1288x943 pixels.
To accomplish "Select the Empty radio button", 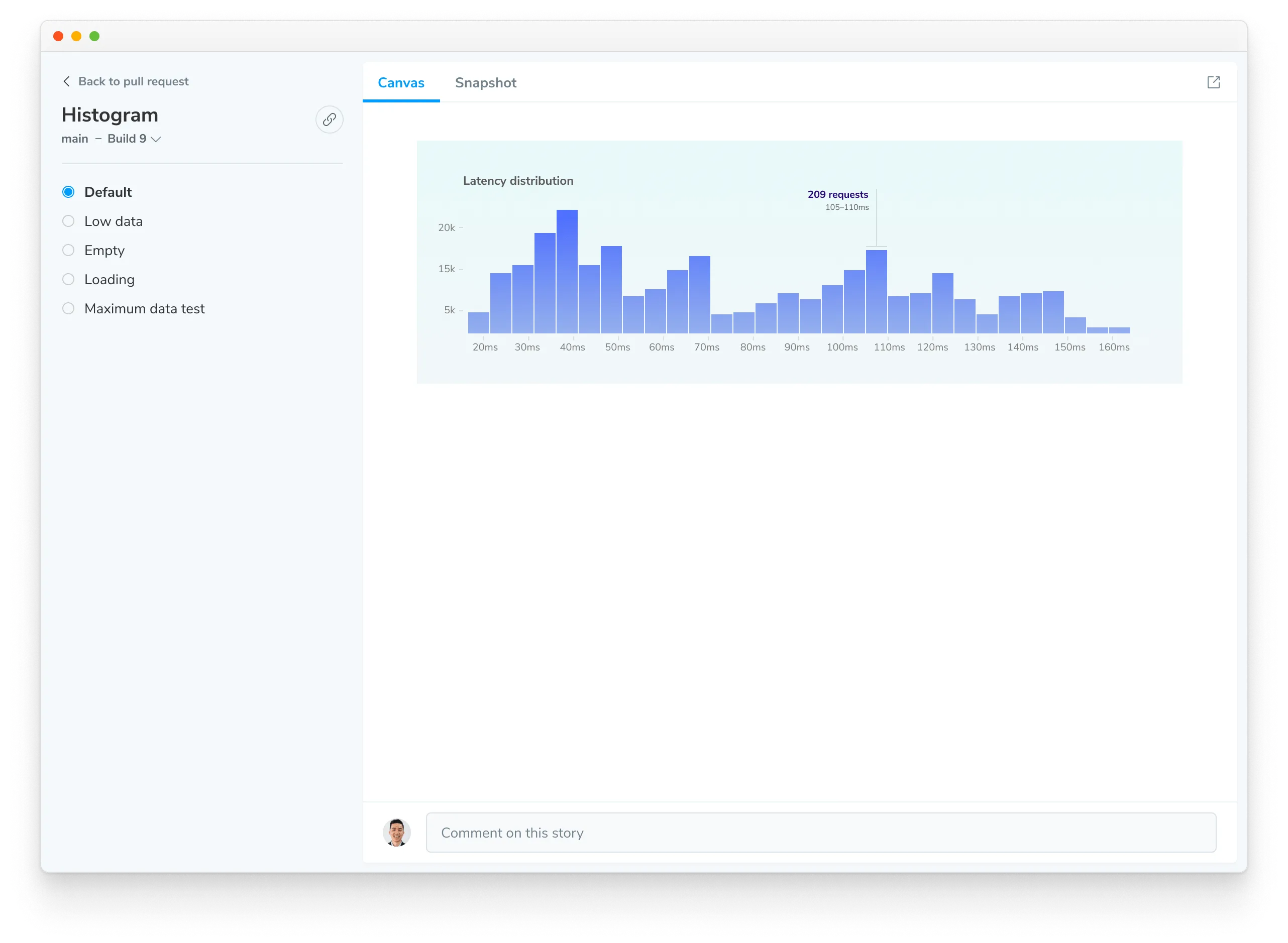I will click(x=68, y=250).
